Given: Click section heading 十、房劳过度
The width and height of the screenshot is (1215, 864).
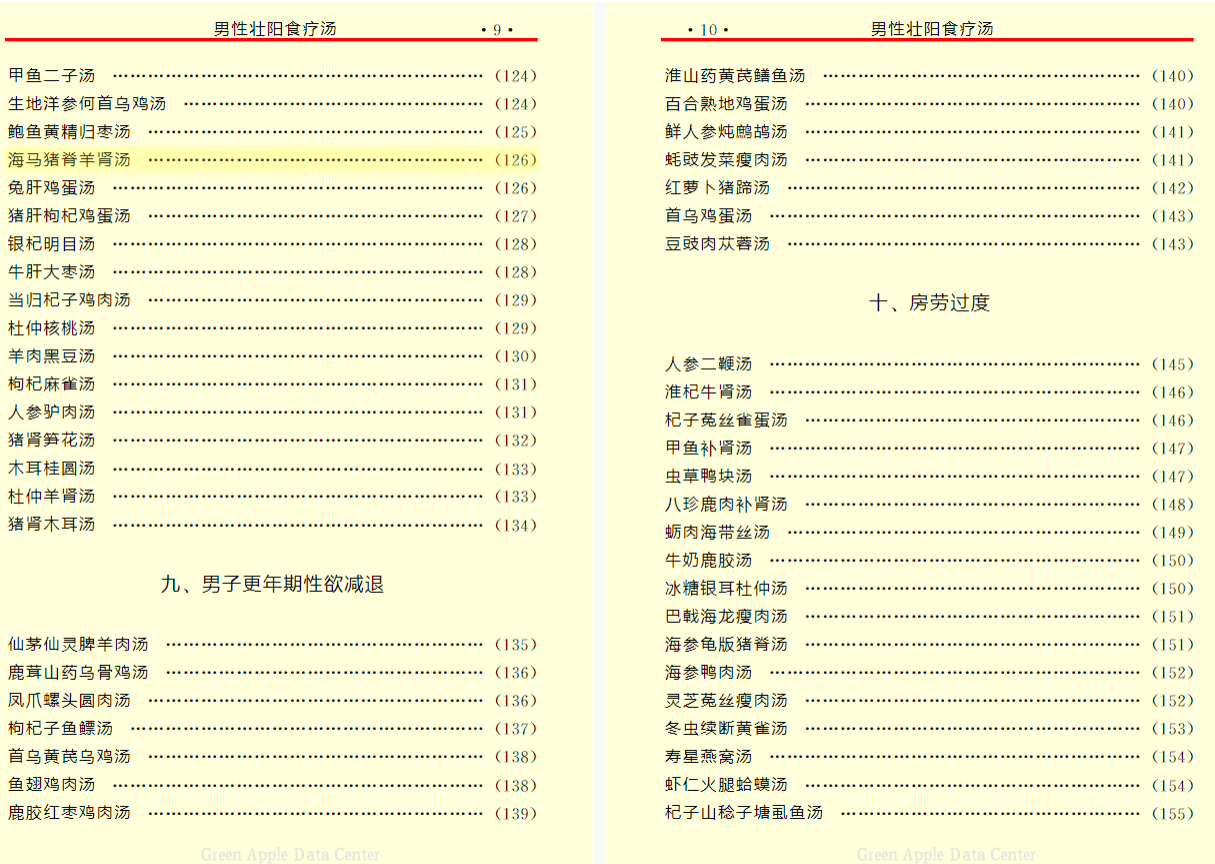Looking at the screenshot, I should click(929, 303).
